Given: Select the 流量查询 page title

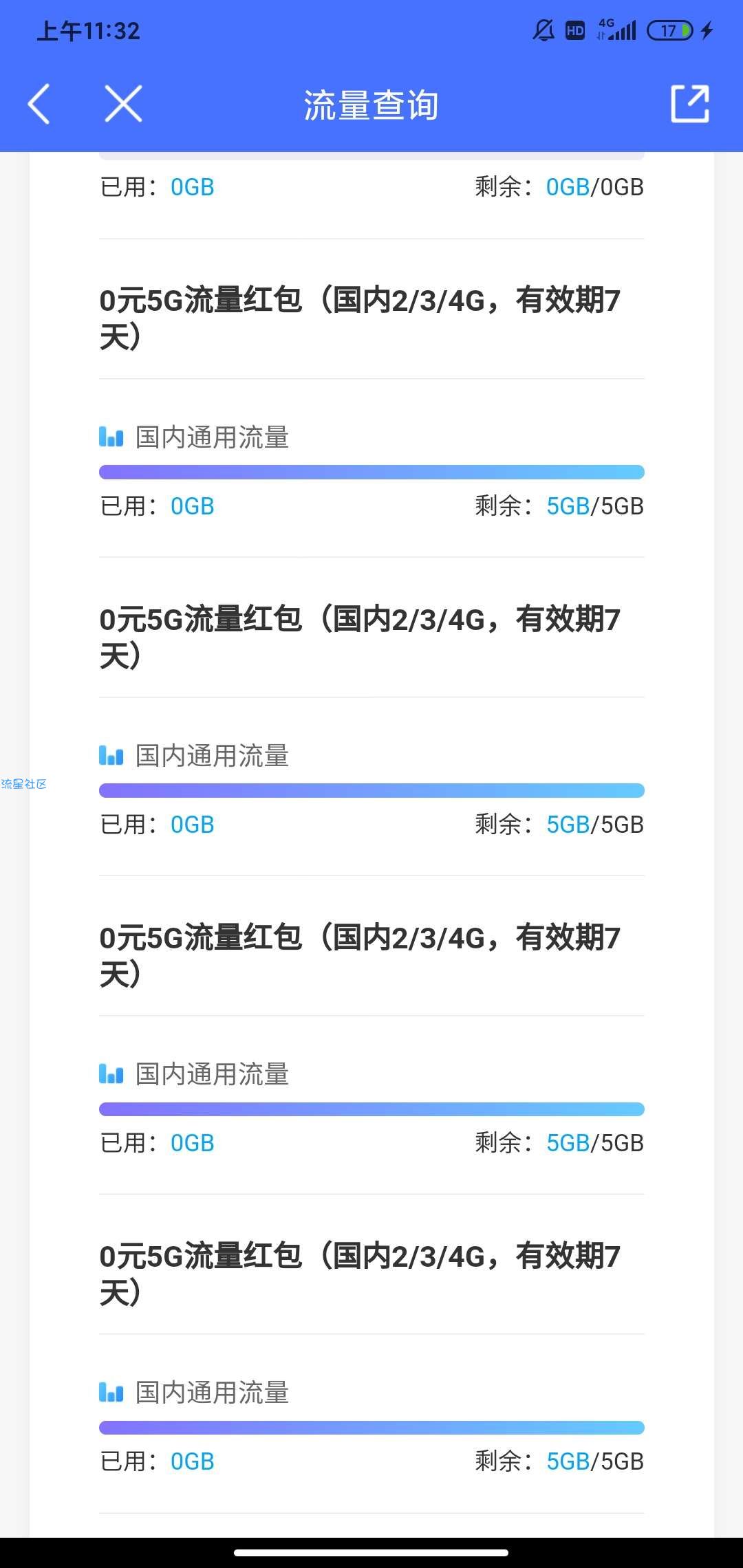Looking at the screenshot, I should 371,105.
